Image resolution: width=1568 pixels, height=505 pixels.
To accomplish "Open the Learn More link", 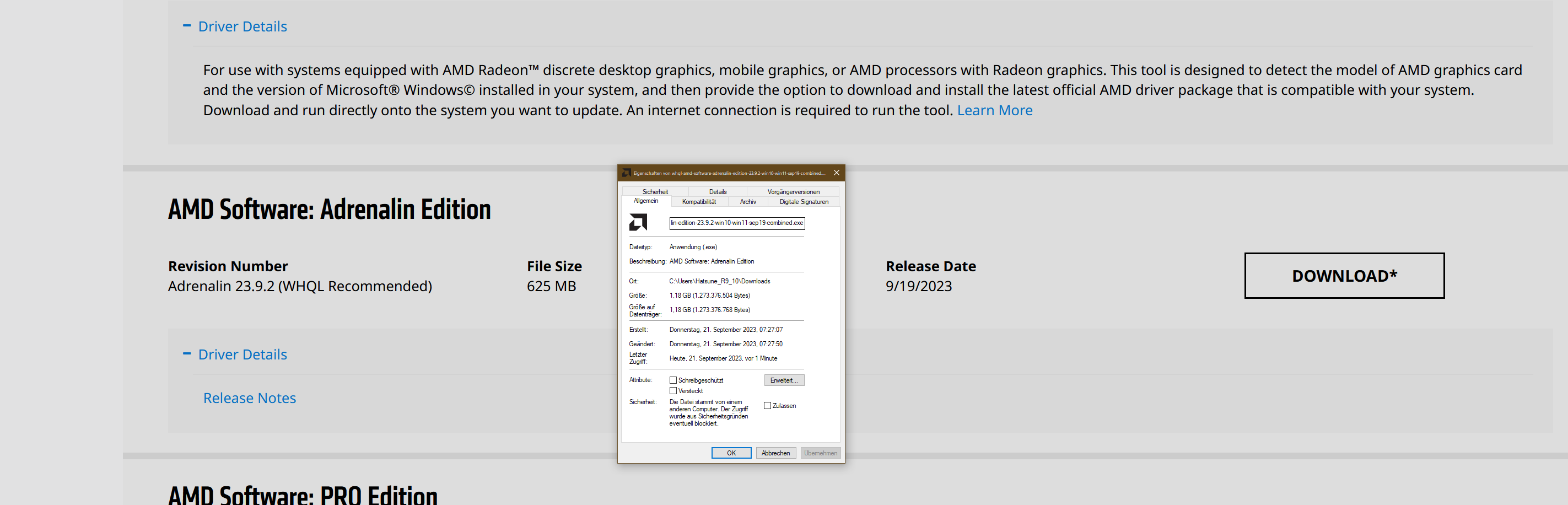I will point(995,110).
